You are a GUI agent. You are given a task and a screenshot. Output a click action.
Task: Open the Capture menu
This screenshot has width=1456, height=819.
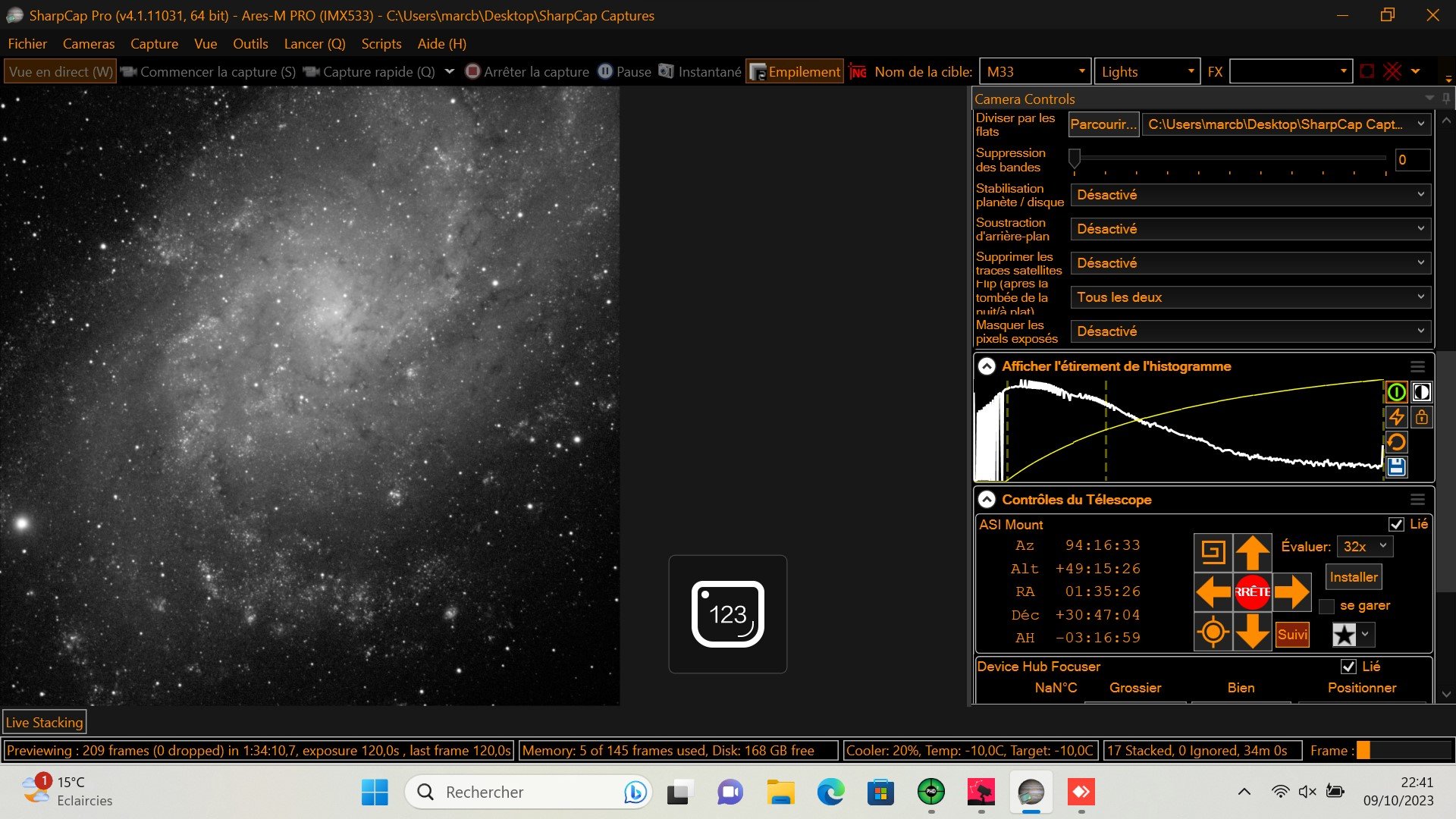coord(154,43)
